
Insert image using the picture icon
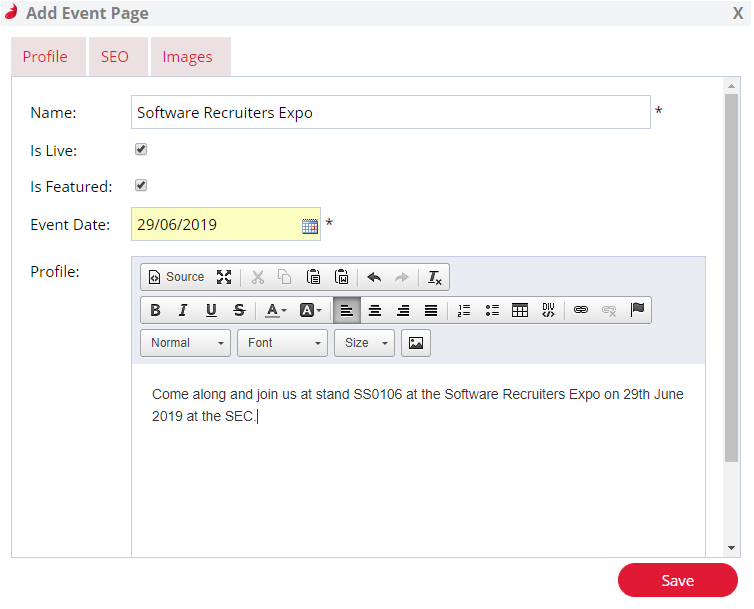416,343
